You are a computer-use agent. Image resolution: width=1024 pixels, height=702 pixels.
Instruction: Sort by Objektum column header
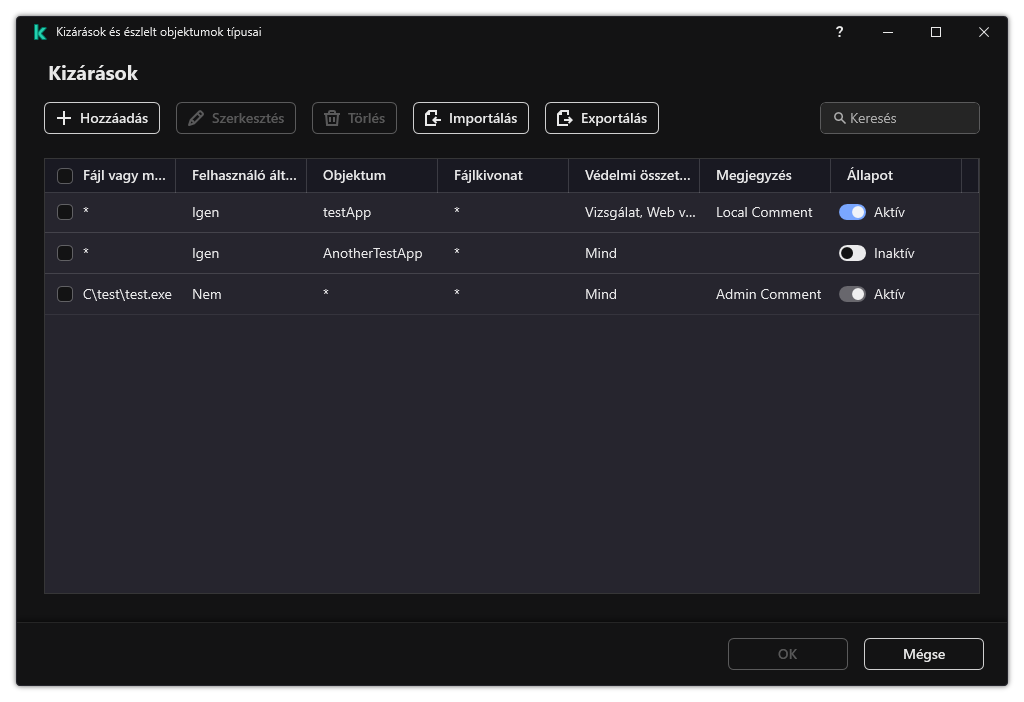pos(354,175)
